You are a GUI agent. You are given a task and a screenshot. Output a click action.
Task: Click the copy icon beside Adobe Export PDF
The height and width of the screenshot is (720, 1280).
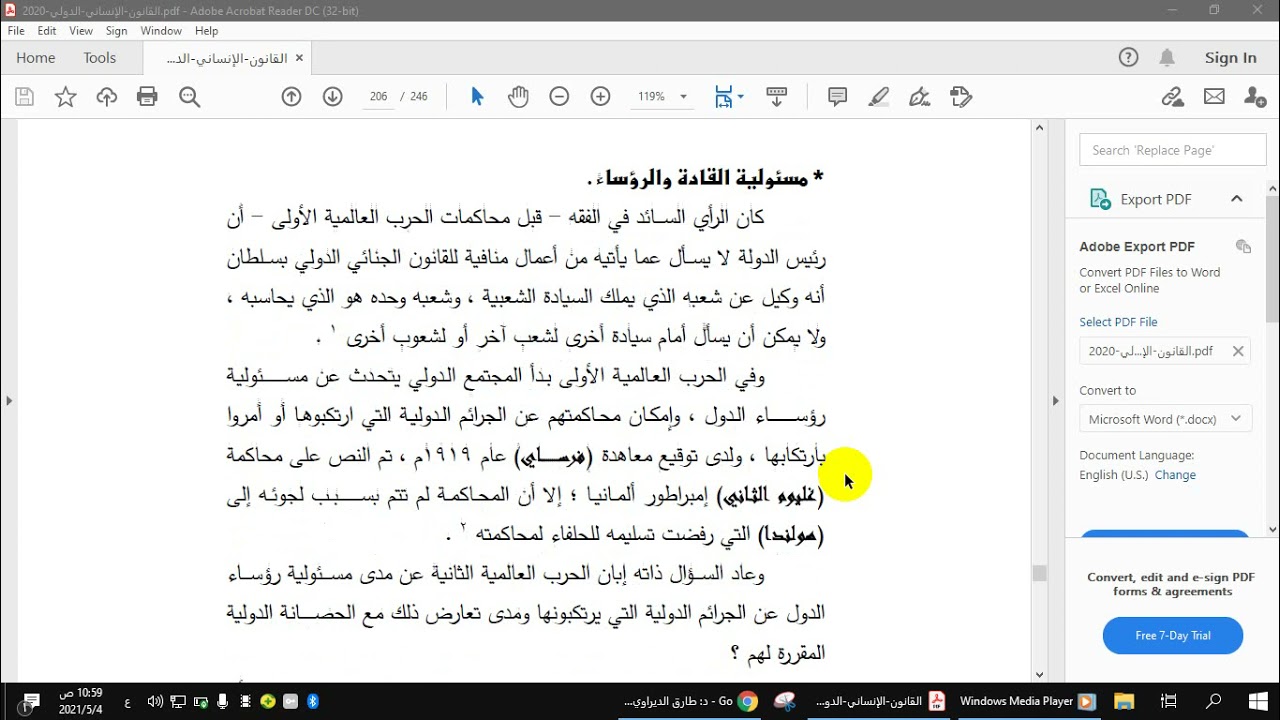click(1243, 246)
